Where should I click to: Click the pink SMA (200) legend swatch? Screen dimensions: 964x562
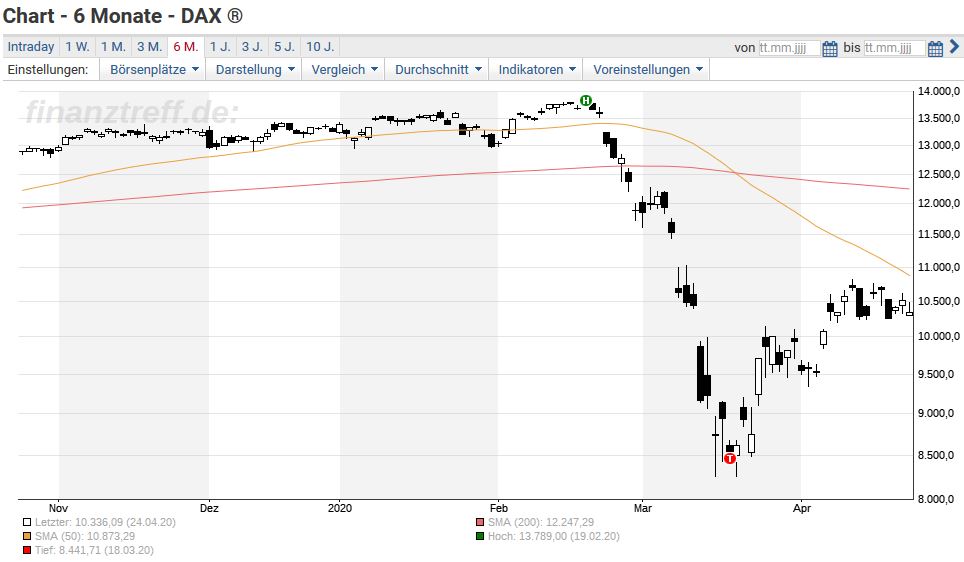(480, 523)
